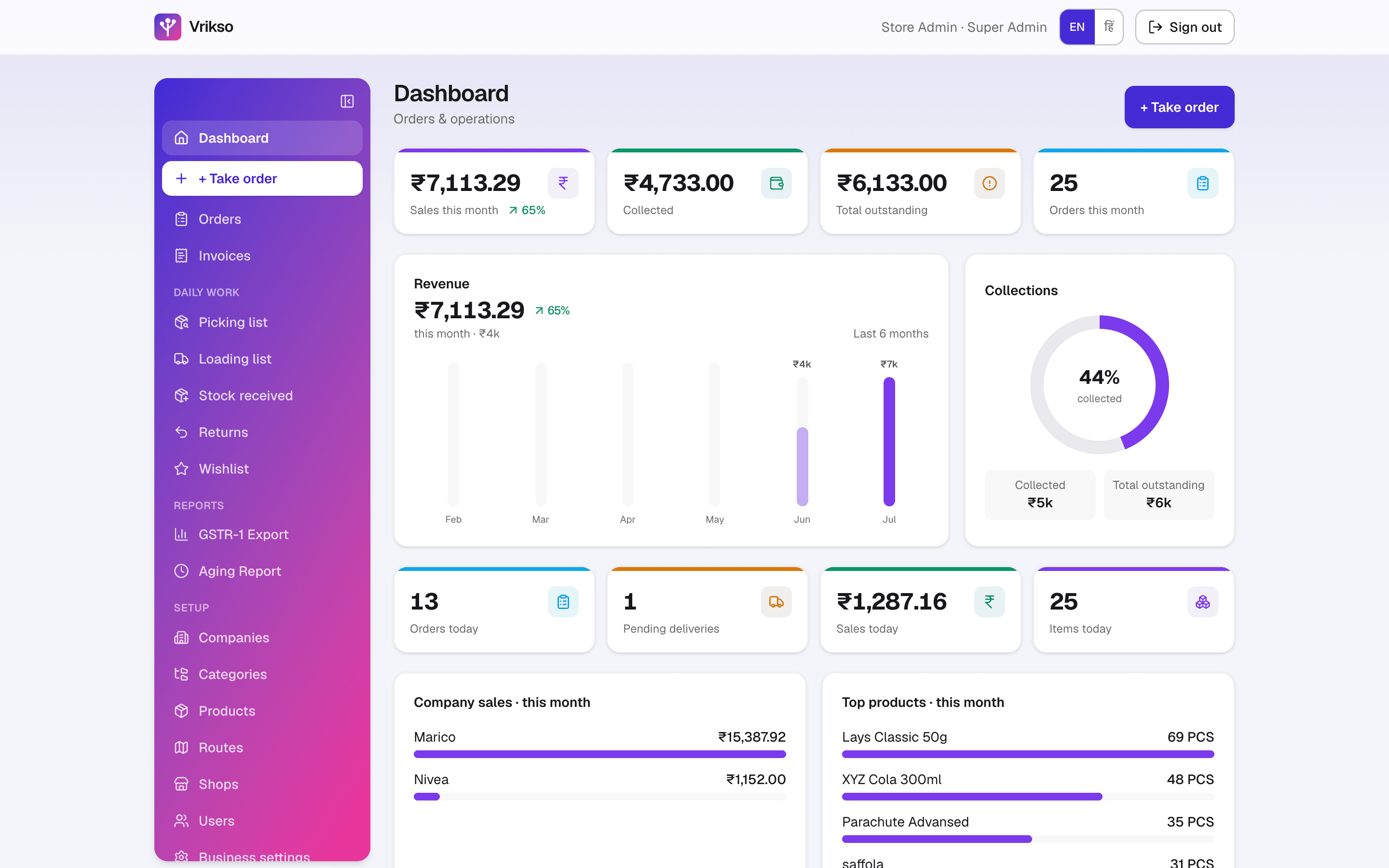Click the 65% growth indicator in Revenue

click(552, 311)
